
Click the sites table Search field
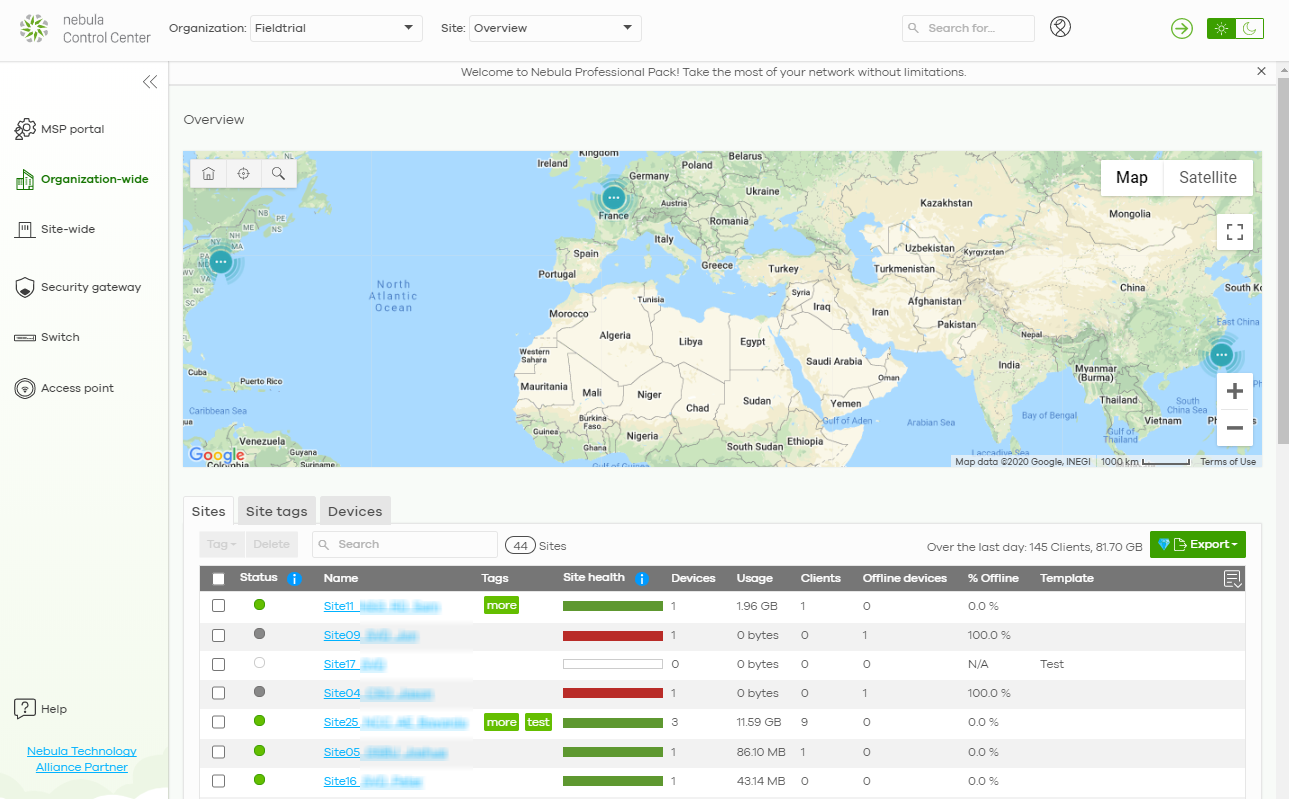coord(405,545)
